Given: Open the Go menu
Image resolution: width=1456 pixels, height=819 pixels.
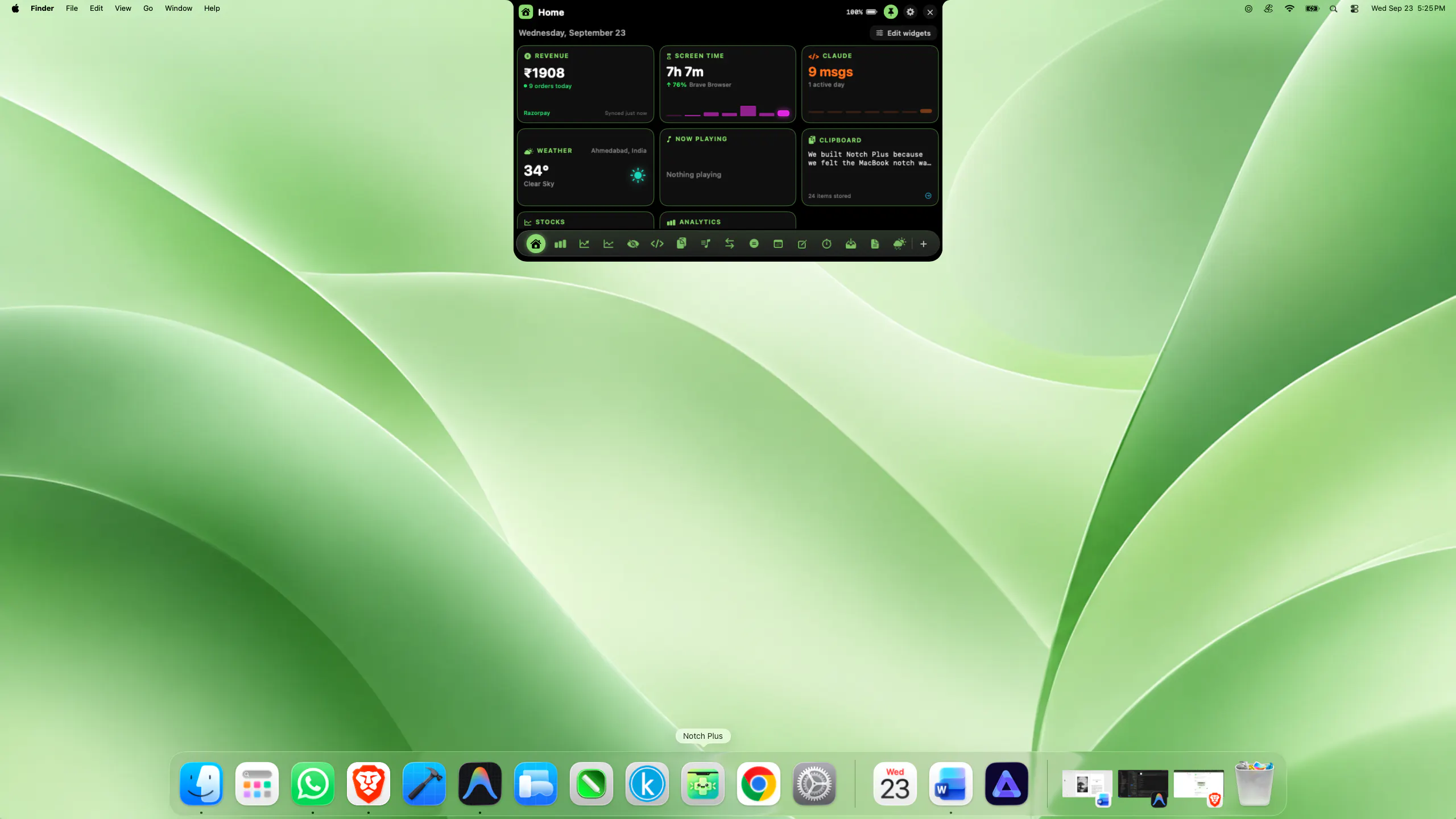Looking at the screenshot, I should click(x=148, y=9).
